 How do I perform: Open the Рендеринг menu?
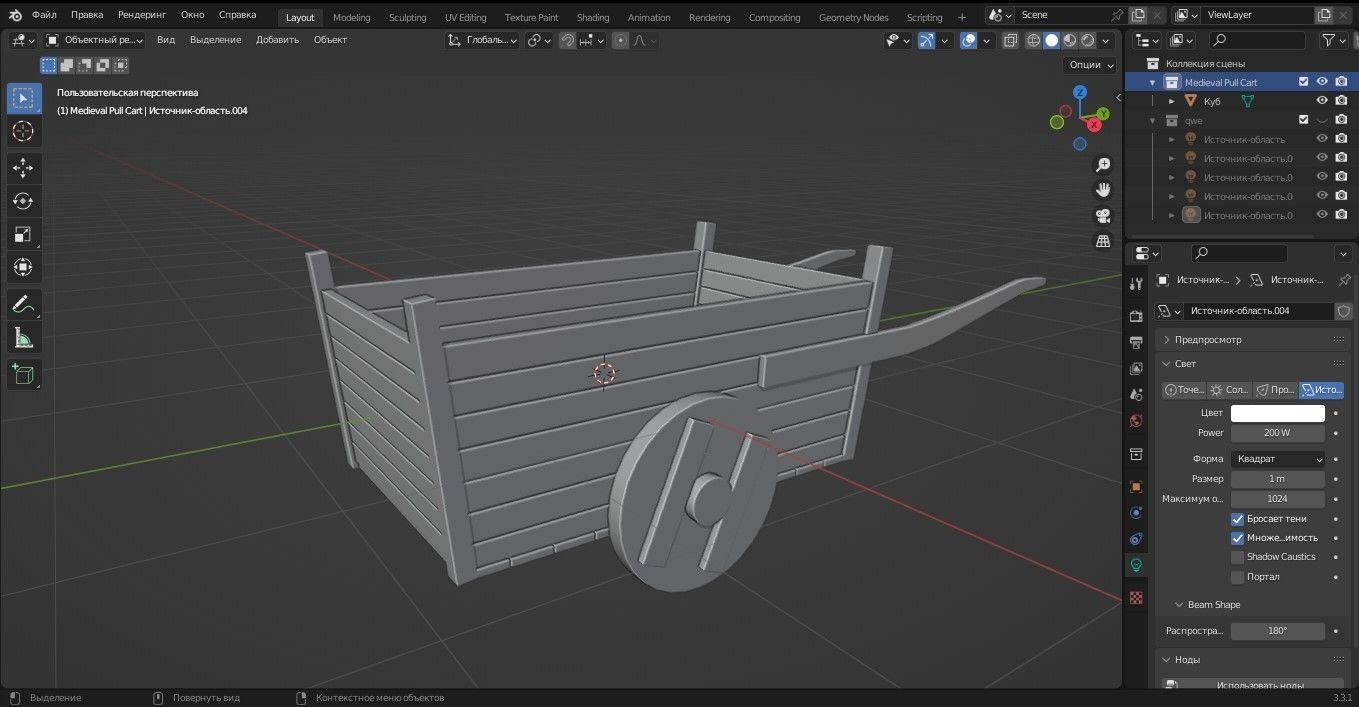[141, 15]
